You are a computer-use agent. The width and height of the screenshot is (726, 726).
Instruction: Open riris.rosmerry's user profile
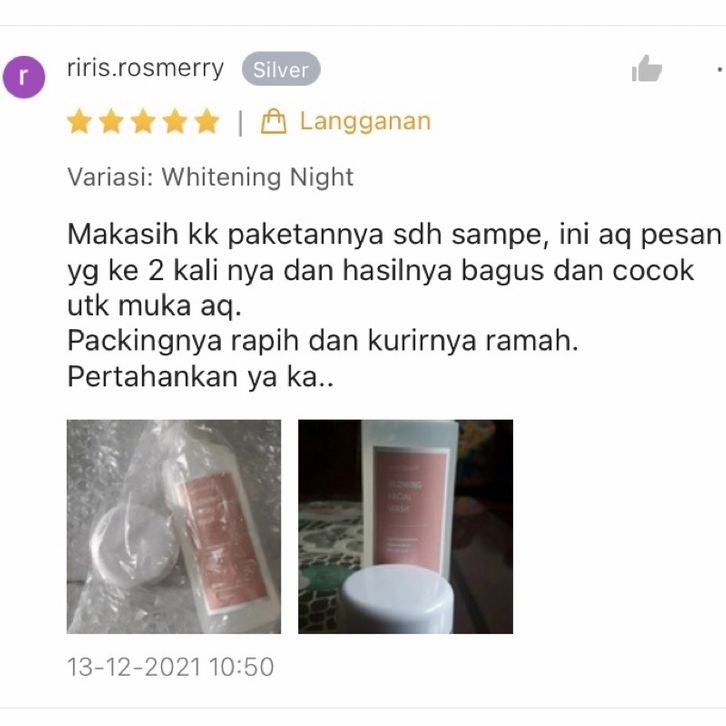coord(145,69)
